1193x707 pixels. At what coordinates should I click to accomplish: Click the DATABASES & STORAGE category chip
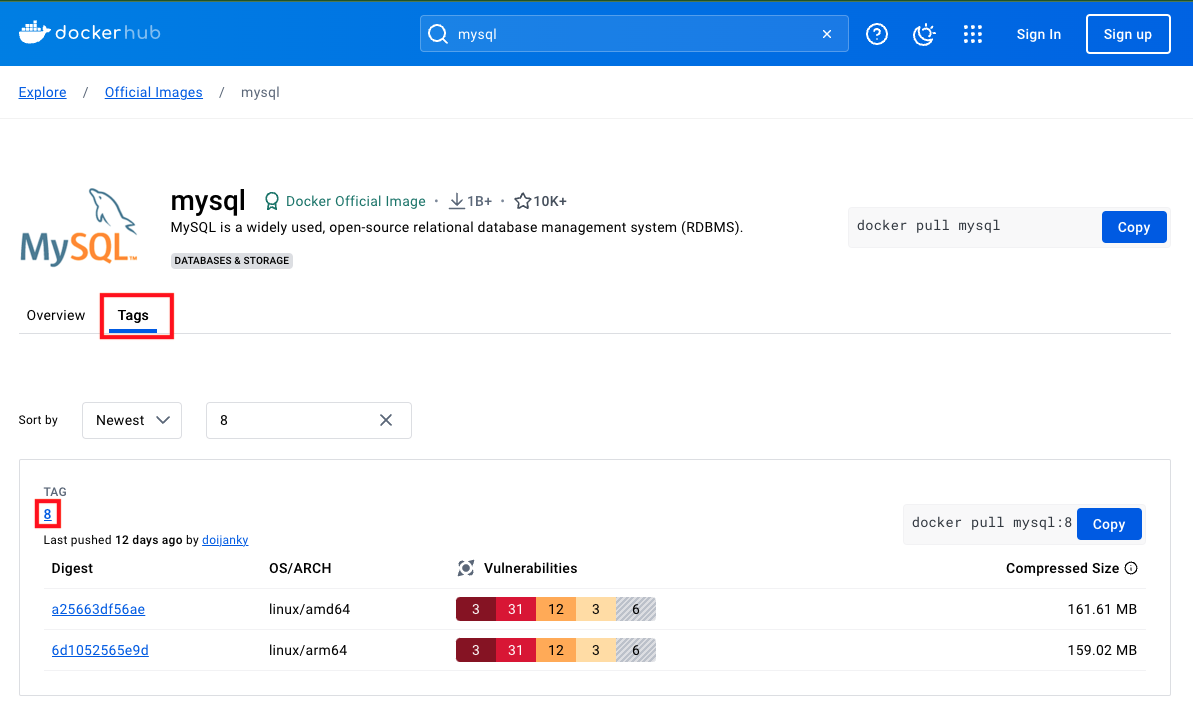coord(231,260)
